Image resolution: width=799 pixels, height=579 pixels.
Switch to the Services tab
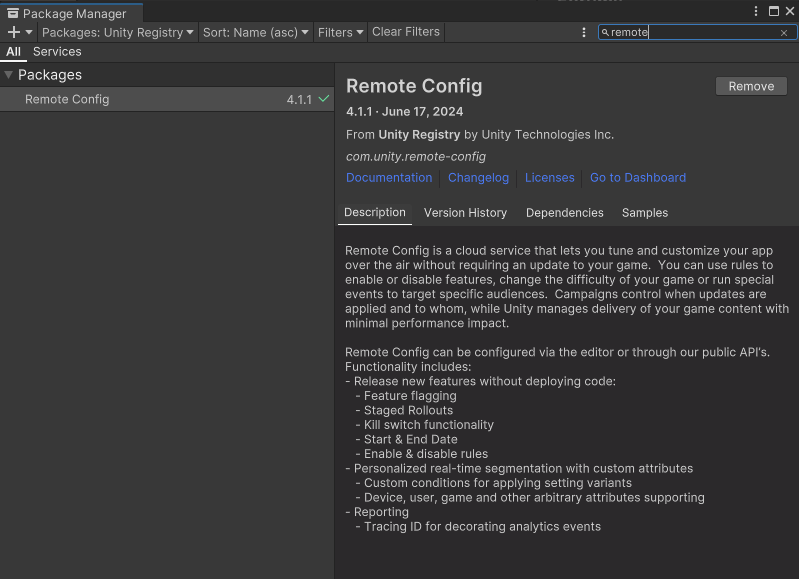tap(57, 51)
